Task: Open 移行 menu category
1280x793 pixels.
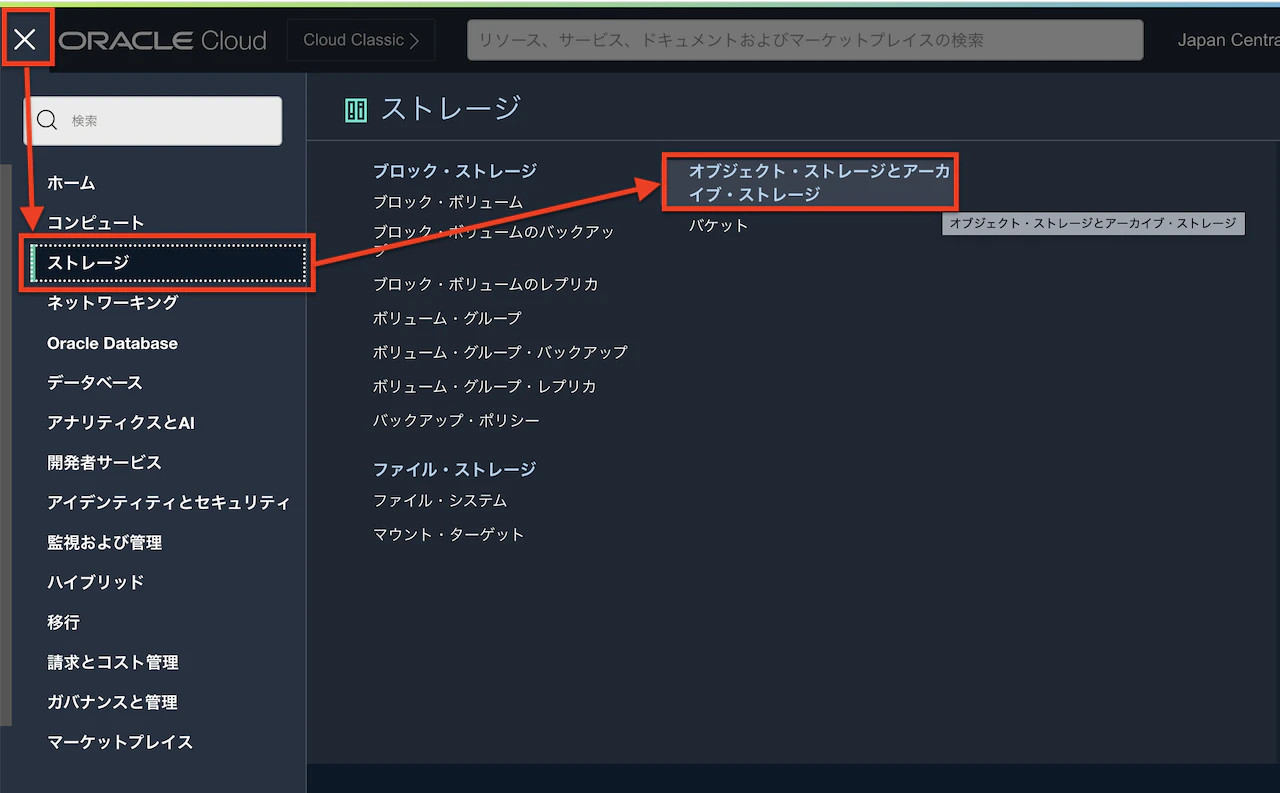Action: 63,622
